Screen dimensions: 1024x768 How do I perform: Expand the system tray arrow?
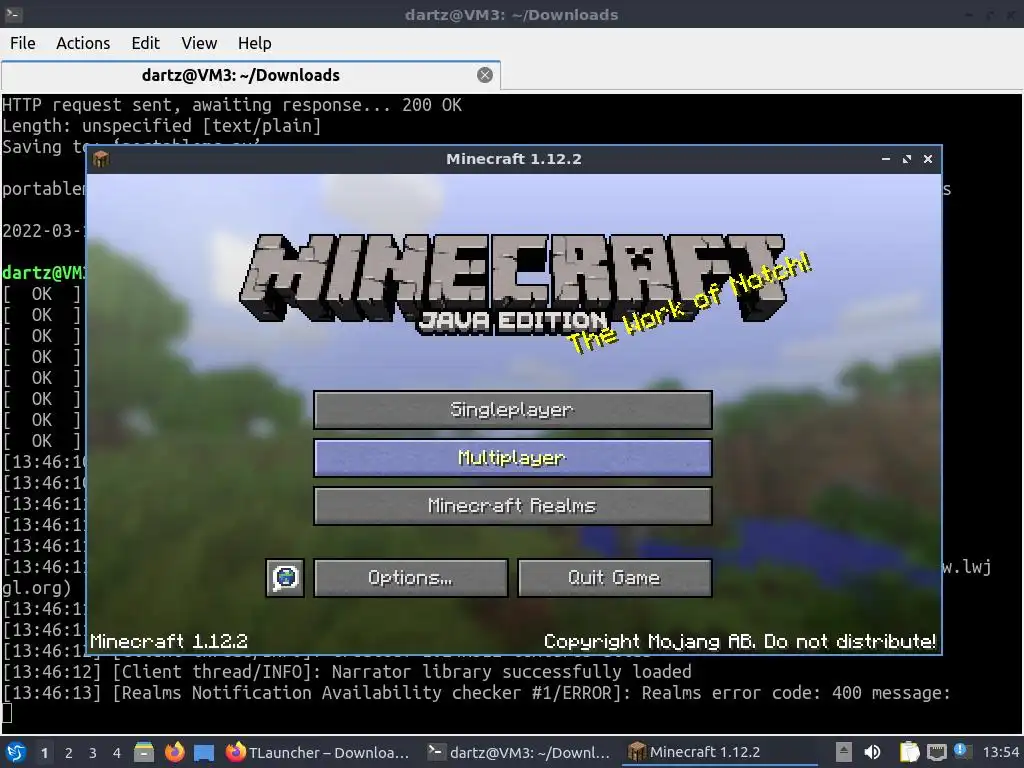[844, 752]
